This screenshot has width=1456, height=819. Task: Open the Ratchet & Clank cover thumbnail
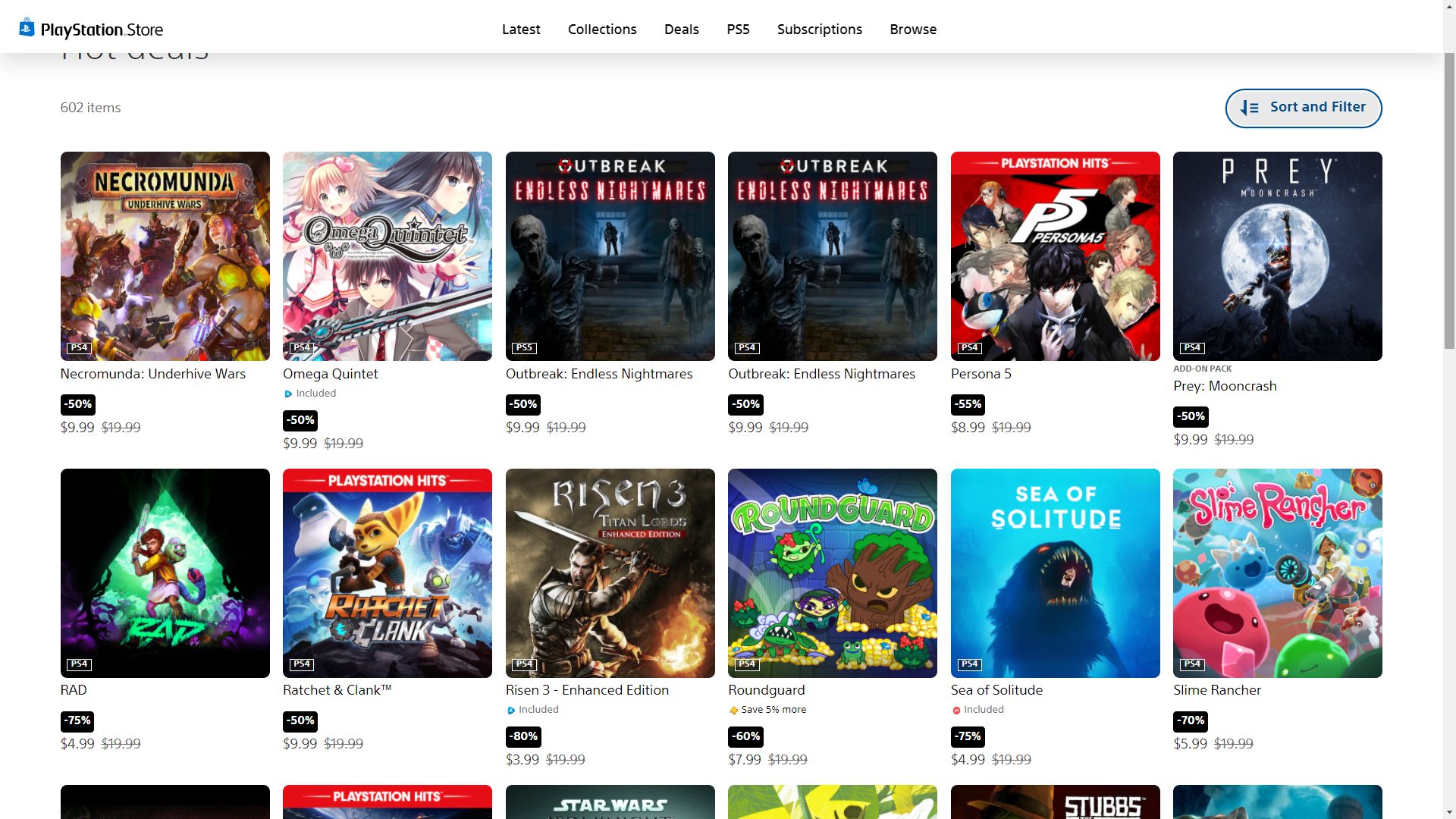tap(388, 573)
